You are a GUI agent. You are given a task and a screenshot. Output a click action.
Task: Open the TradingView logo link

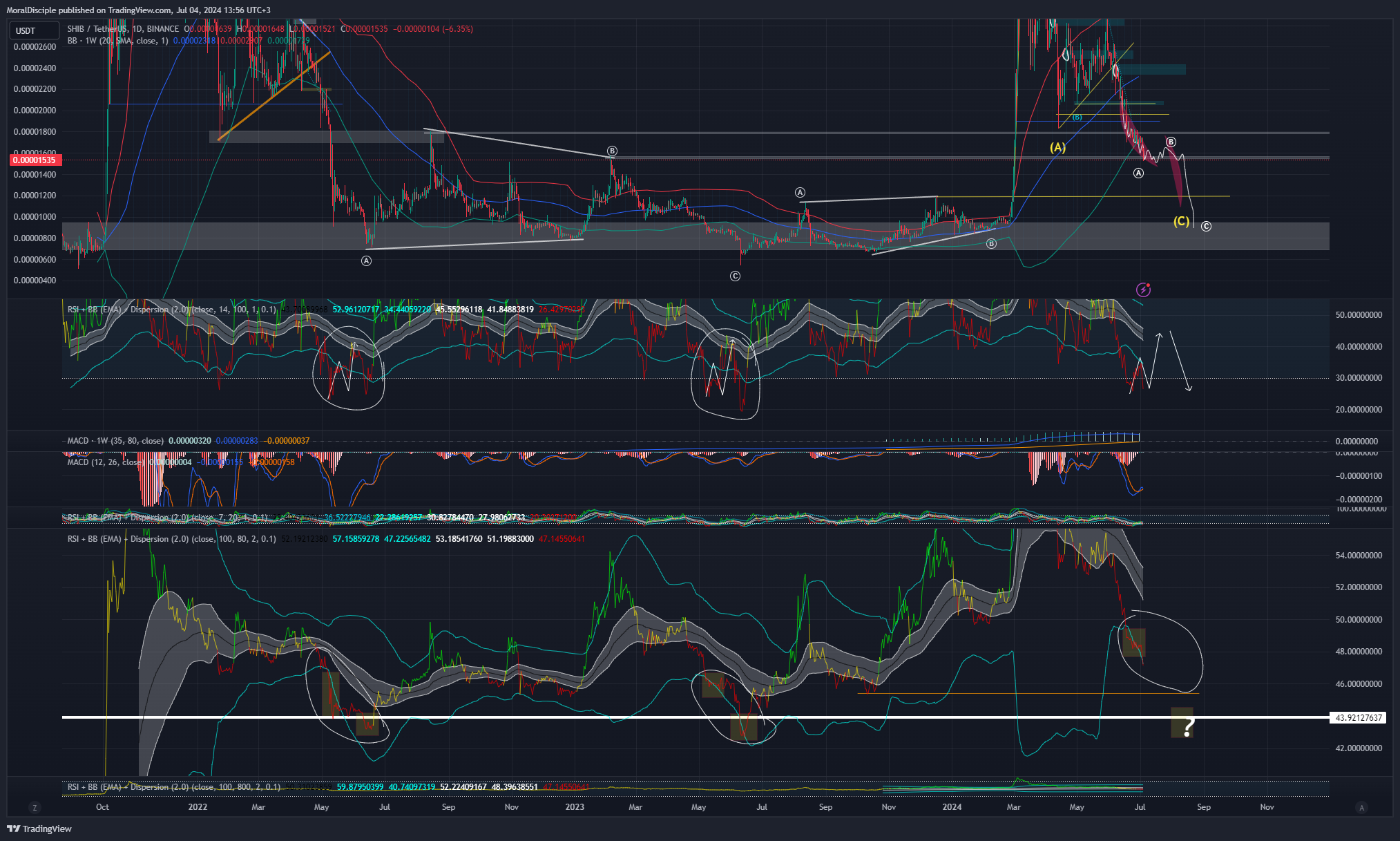pos(39,829)
